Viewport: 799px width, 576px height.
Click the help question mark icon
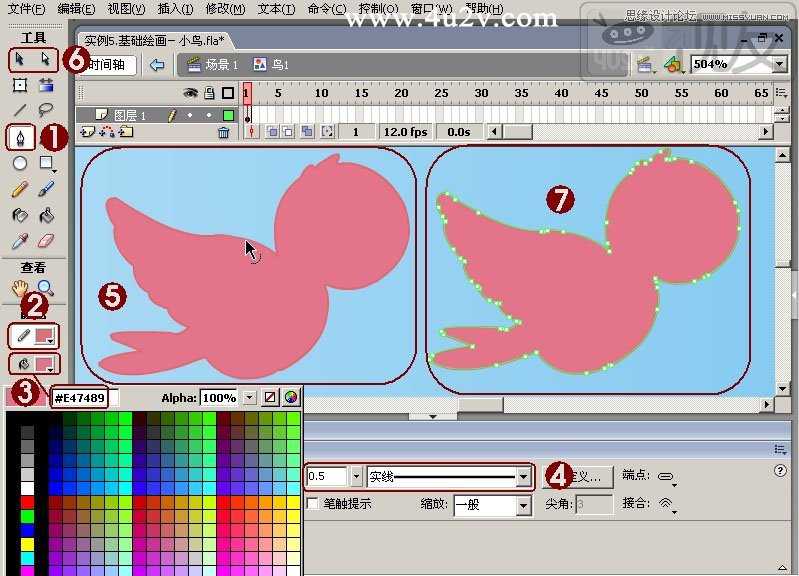coord(780,470)
